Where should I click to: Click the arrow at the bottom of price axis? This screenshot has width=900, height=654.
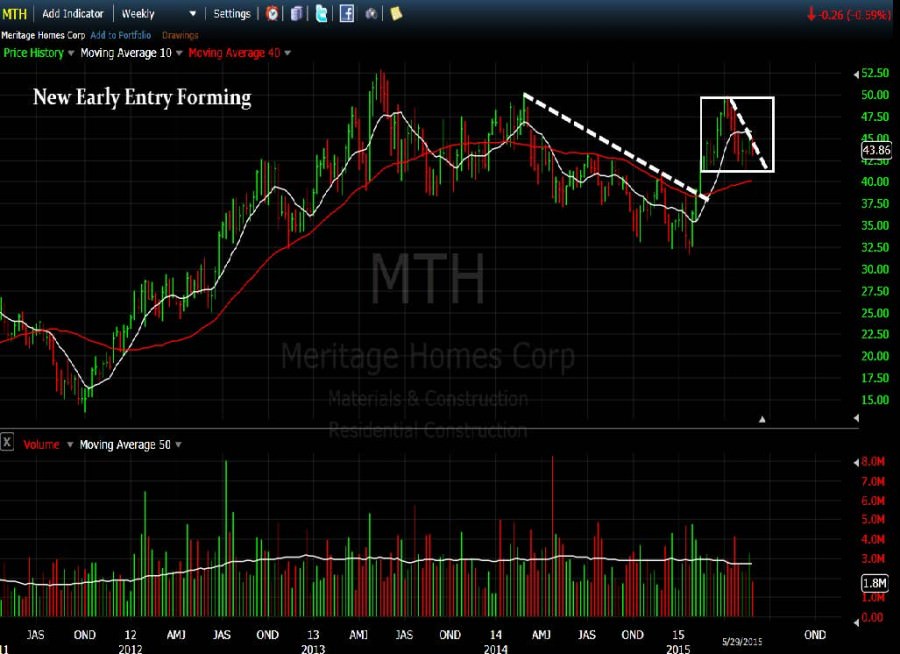[856, 418]
